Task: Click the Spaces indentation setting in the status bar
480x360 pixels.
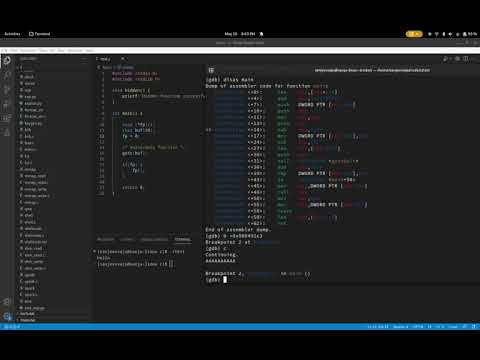Action: pyautogui.click(x=401, y=327)
